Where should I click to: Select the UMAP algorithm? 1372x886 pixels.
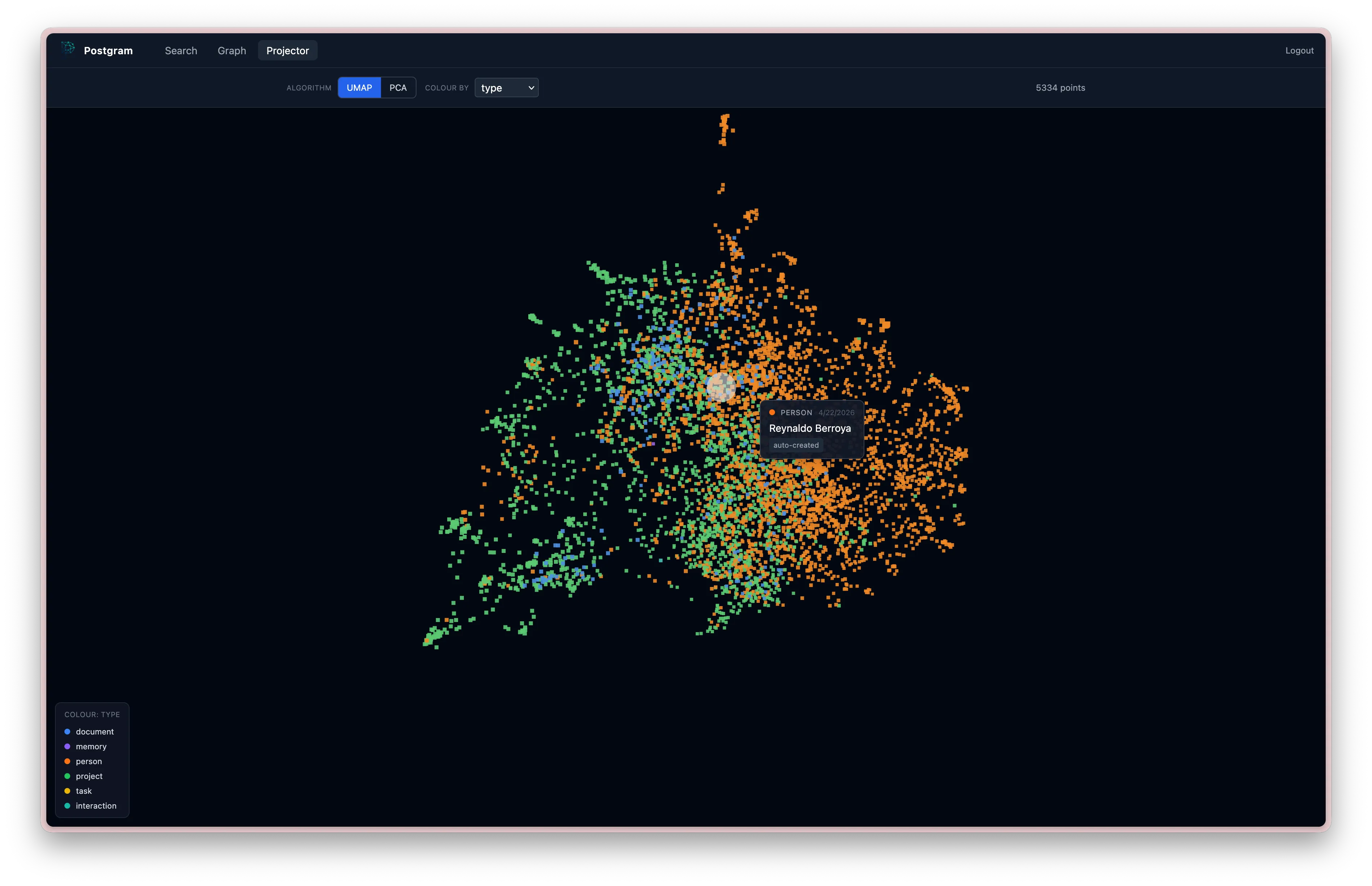point(359,88)
